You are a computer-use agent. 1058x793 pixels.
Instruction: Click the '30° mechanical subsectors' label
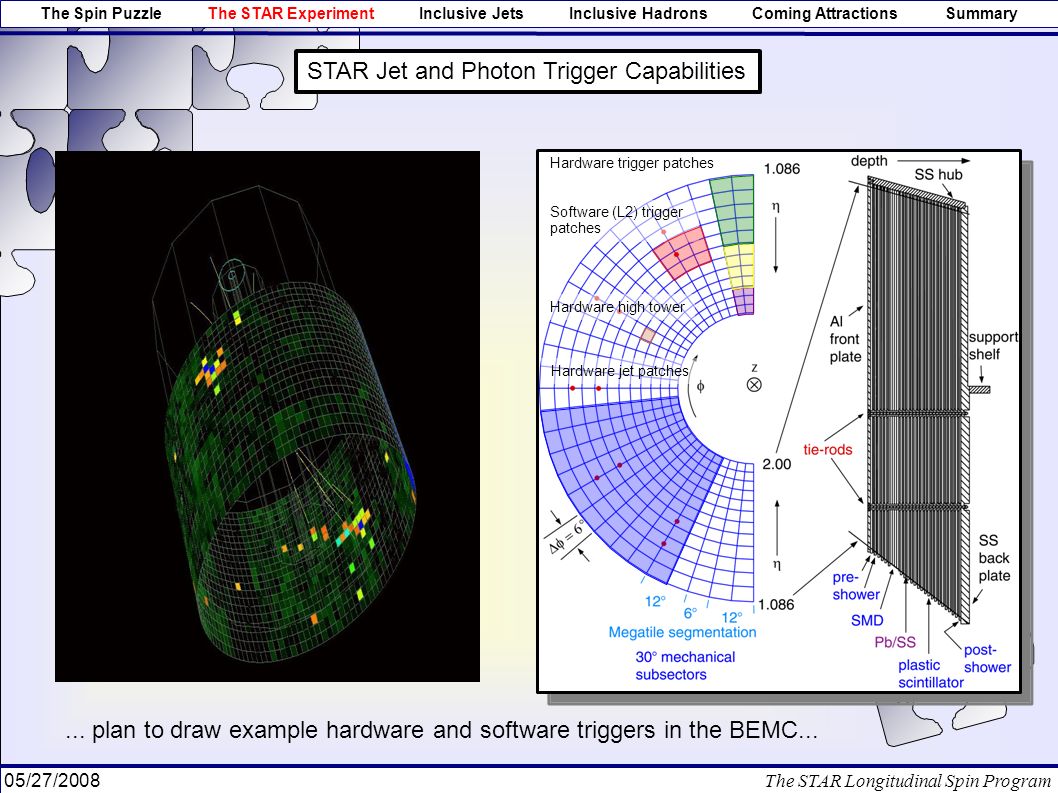pos(685,665)
